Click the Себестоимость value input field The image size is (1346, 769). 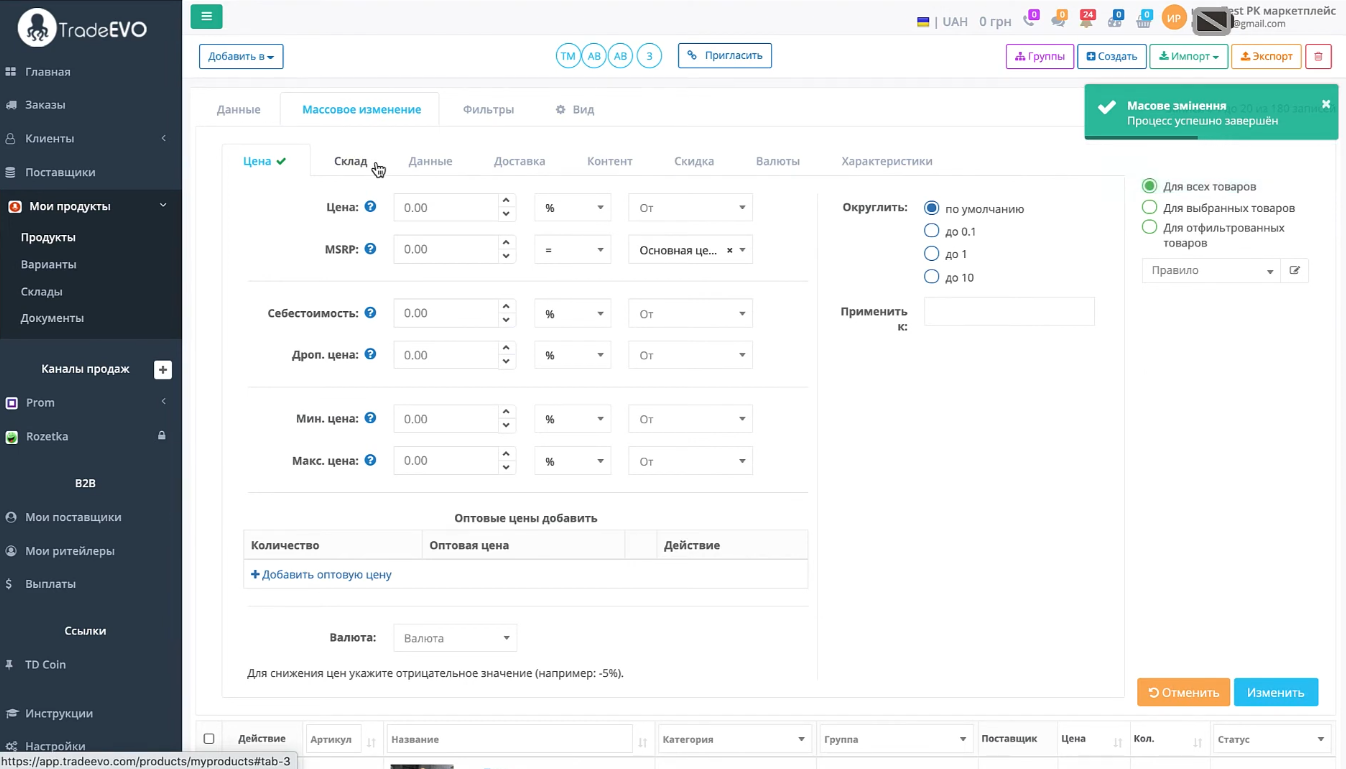coord(446,313)
